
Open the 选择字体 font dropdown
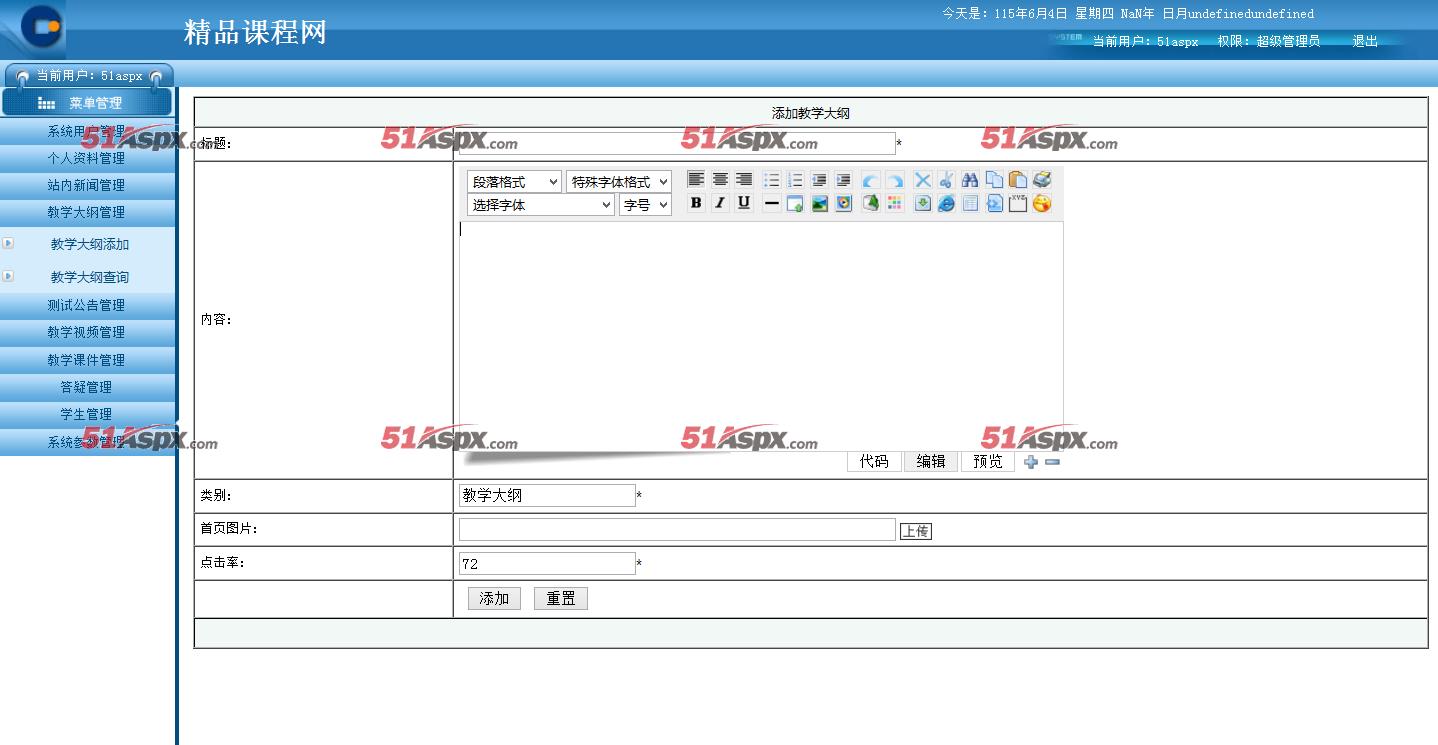coord(540,205)
